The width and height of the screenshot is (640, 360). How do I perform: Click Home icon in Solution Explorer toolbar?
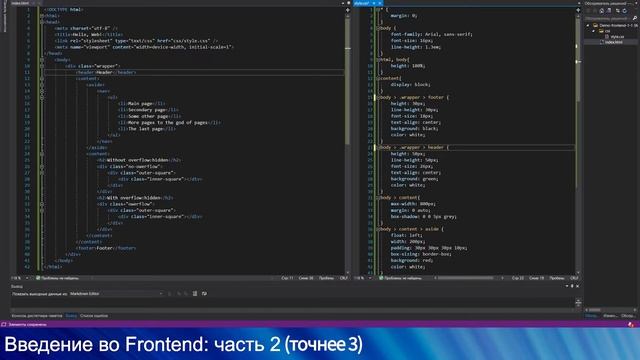point(602,11)
